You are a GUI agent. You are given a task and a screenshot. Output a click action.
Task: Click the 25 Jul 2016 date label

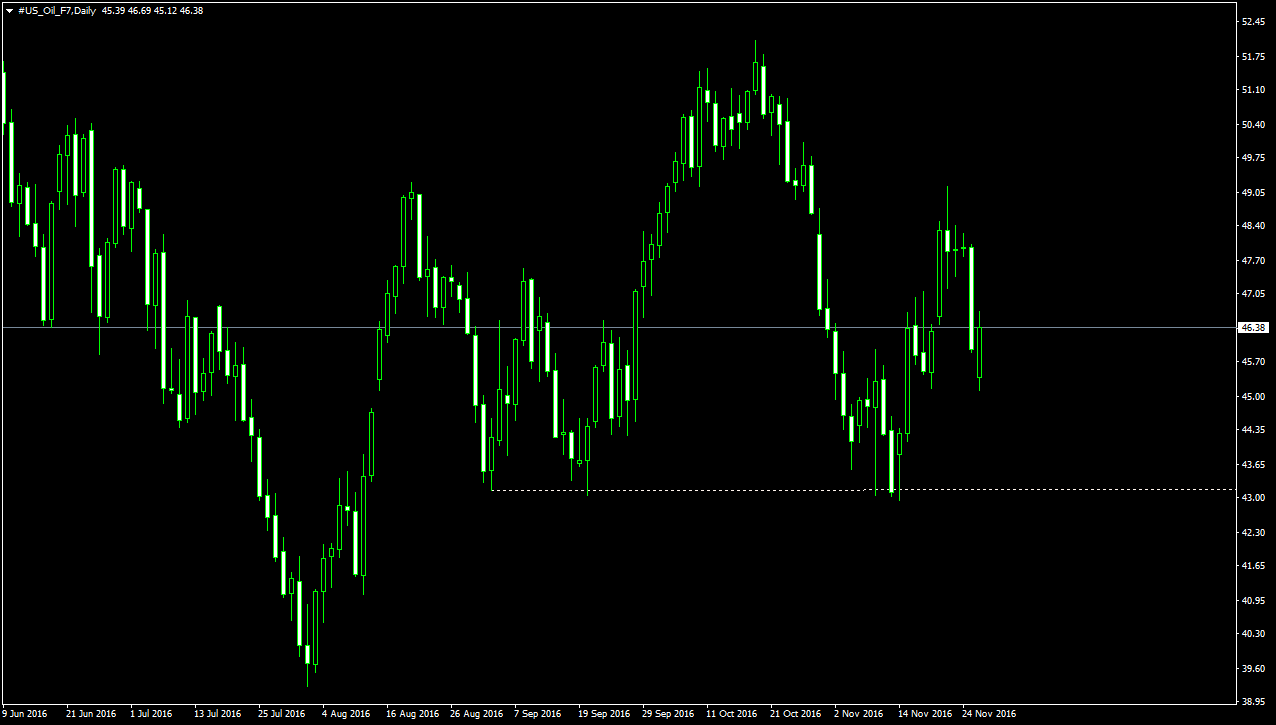[x=281, y=714]
